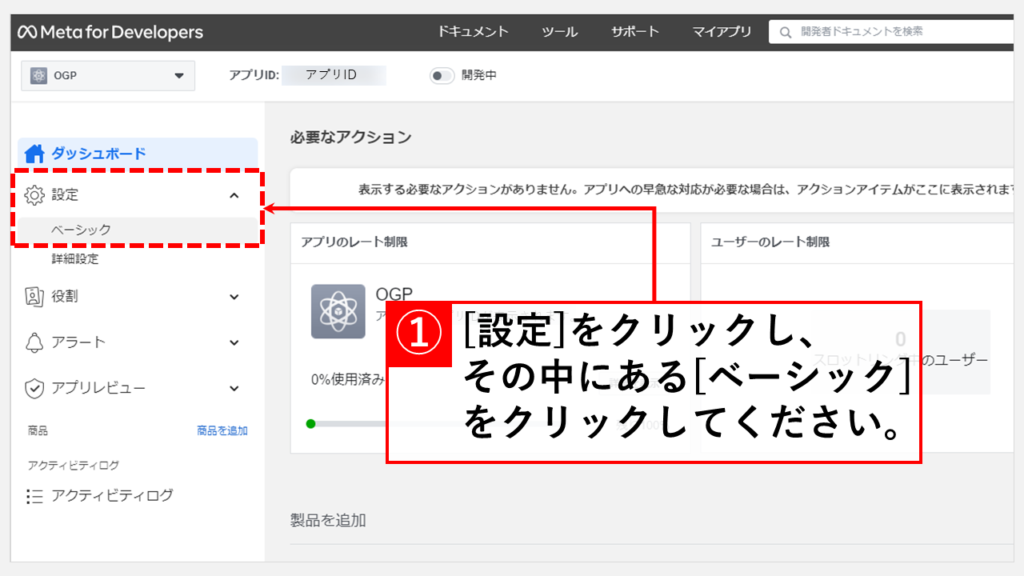Image resolution: width=1024 pixels, height=576 pixels.
Task: Open the ドキュメント menu
Action: click(x=472, y=32)
